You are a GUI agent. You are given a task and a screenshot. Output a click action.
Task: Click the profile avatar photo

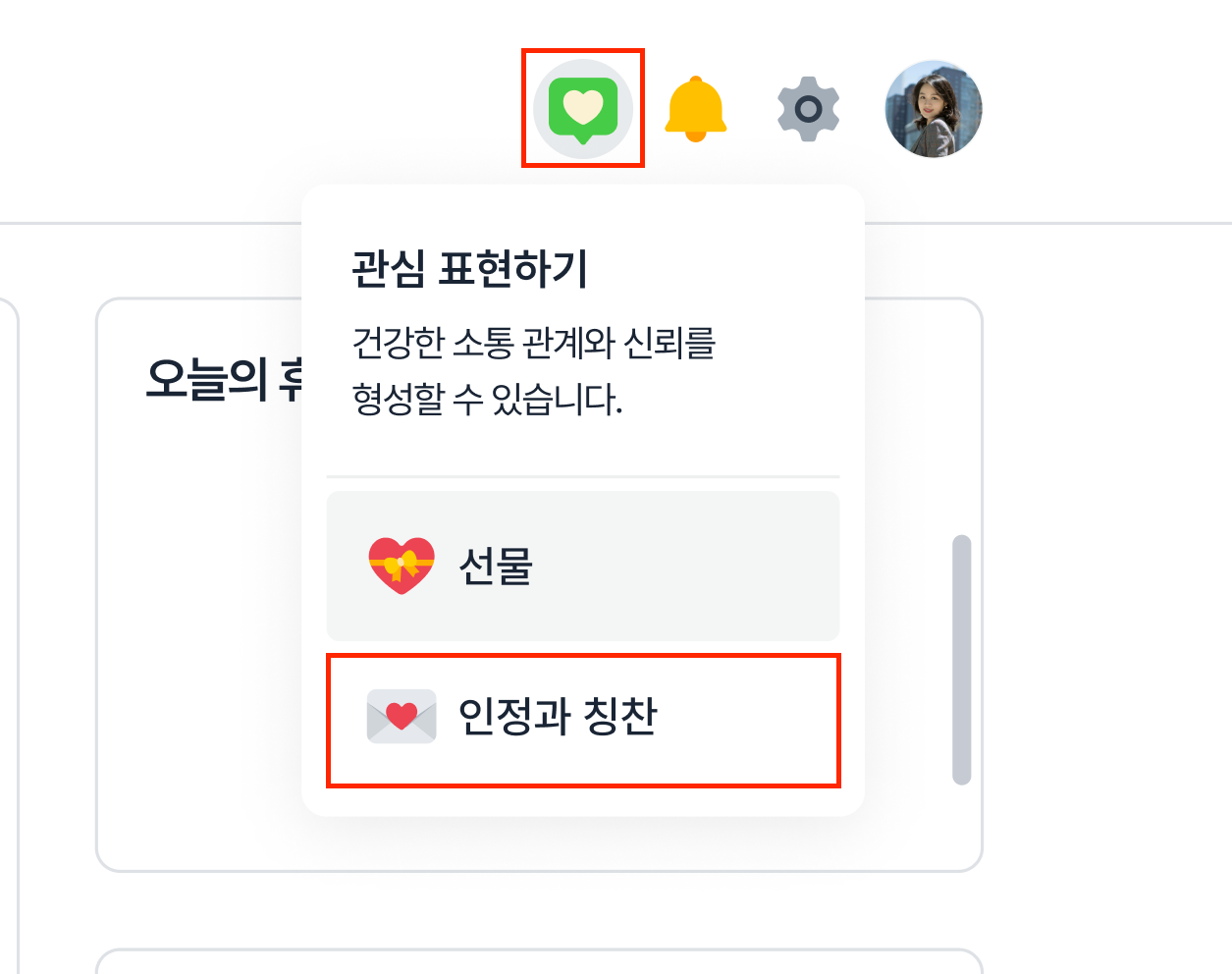[933, 108]
